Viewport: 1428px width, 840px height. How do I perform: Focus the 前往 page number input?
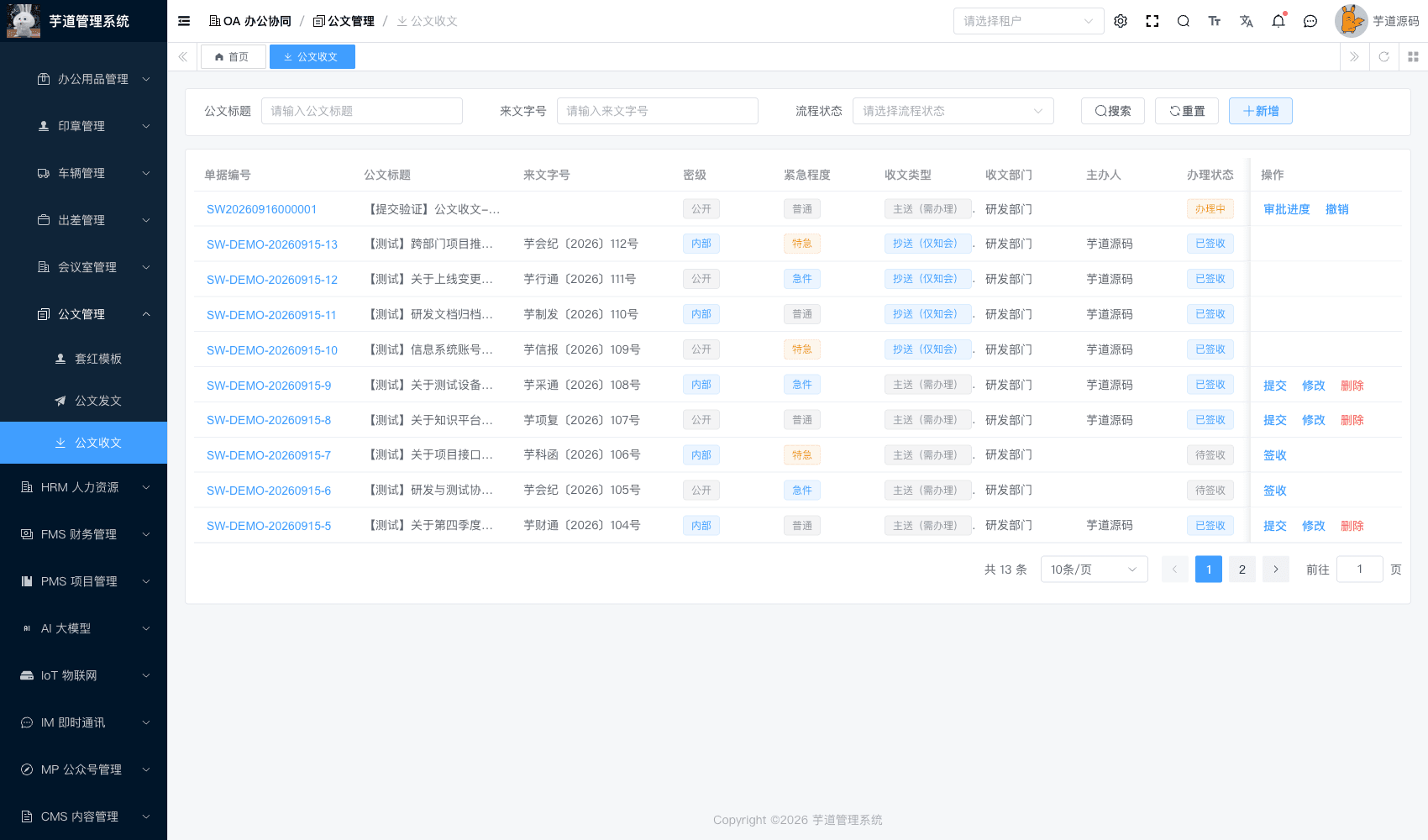1359,570
